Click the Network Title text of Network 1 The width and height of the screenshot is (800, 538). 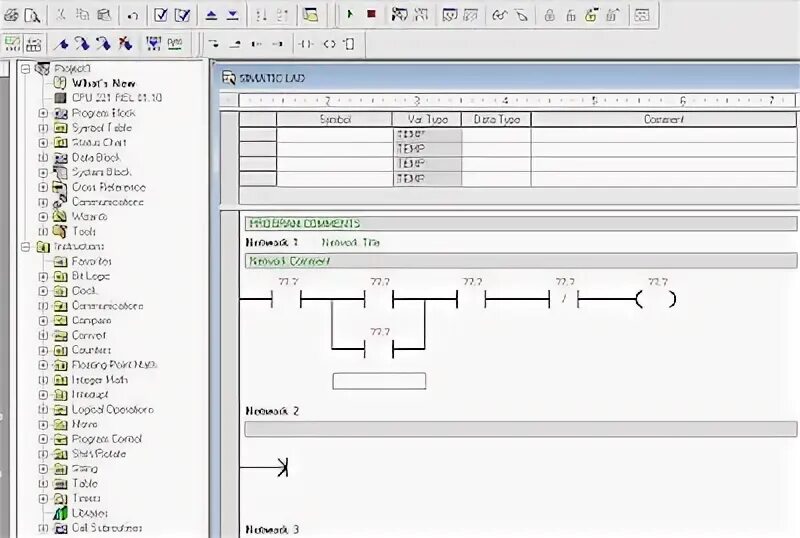(351, 242)
